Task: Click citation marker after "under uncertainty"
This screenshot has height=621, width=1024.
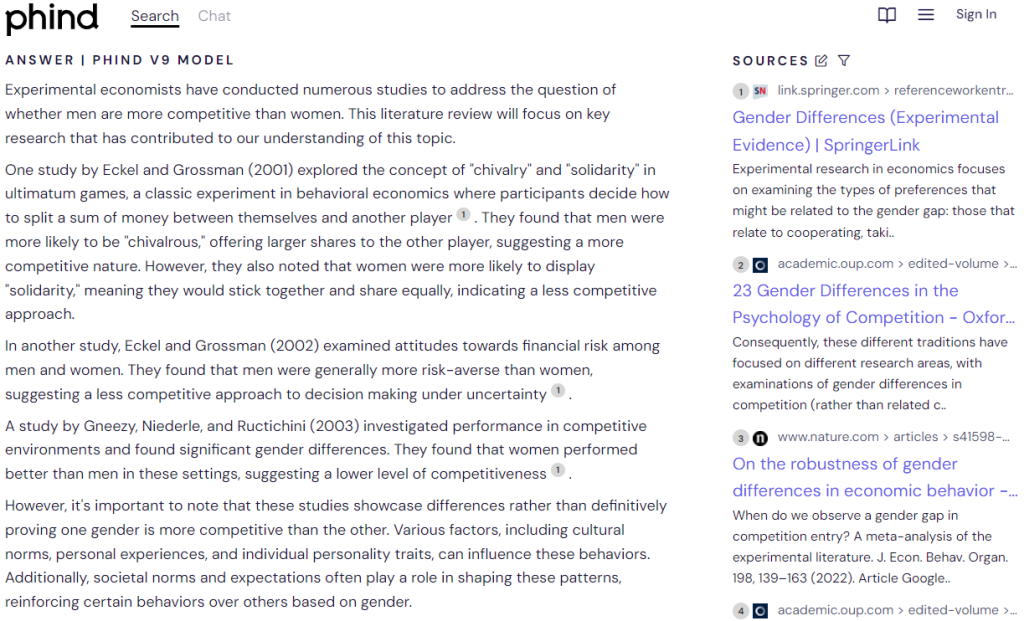Action: pyautogui.click(x=558, y=391)
